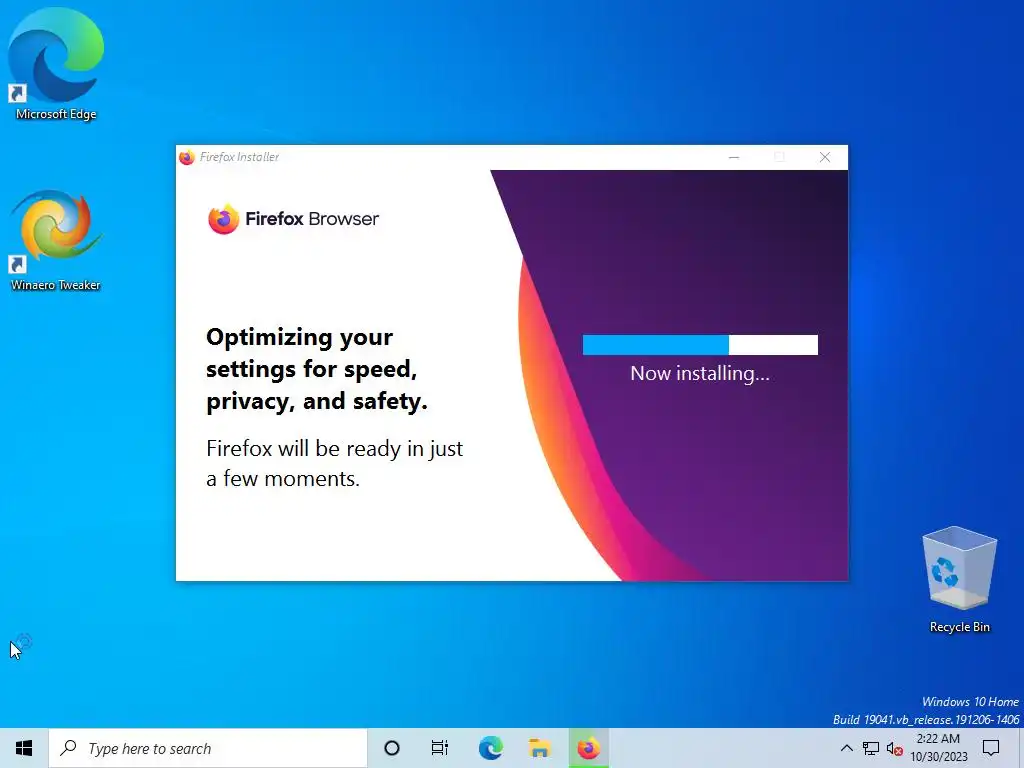This screenshot has height=768, width=1024.
Task: Open the Recycle Bin on desktop
Action: click(959, 579)
